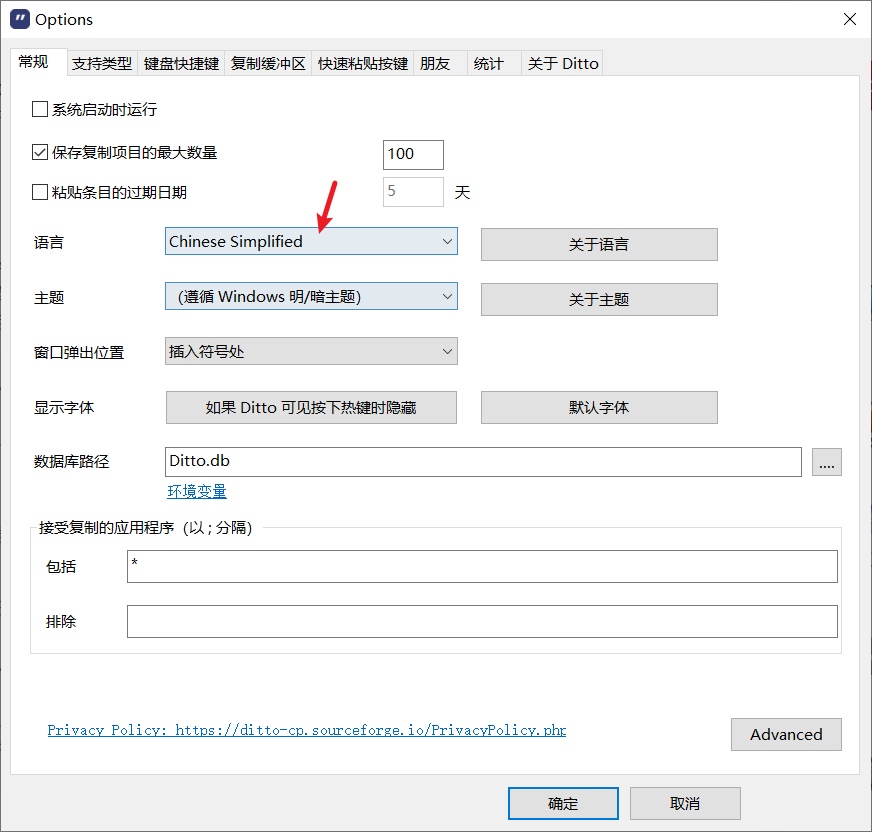The image size is (872, 832).
Task: Open the 键盘快捷键 tab
Action: click(181, 63)
